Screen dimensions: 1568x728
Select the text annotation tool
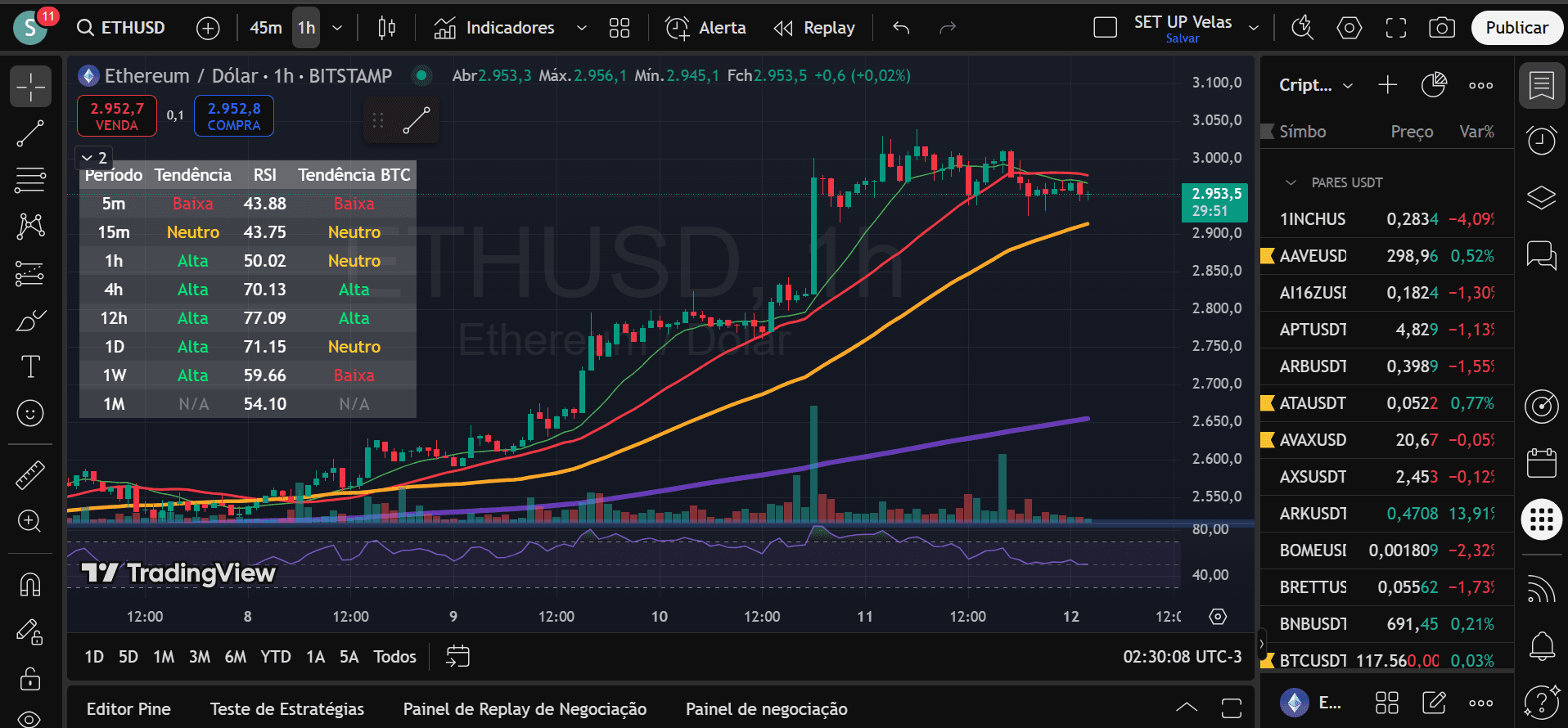coord(31,366)
